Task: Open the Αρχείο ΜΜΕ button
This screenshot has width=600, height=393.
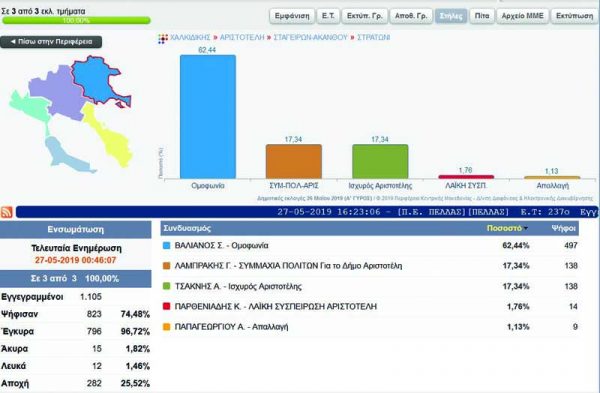Action: tap(522, 16)
